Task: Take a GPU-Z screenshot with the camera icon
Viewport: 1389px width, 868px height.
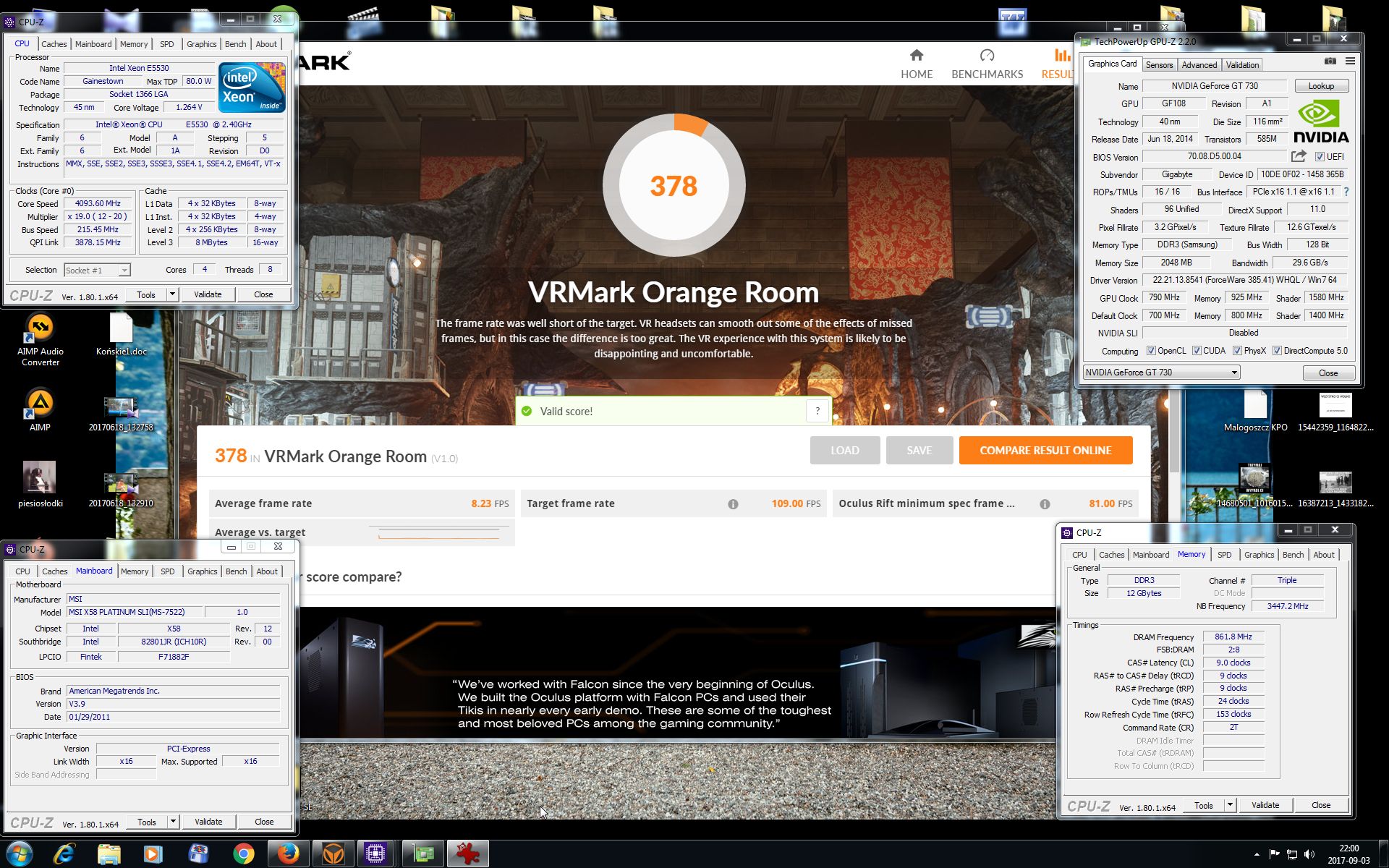Action: [x=1330, y=61]
